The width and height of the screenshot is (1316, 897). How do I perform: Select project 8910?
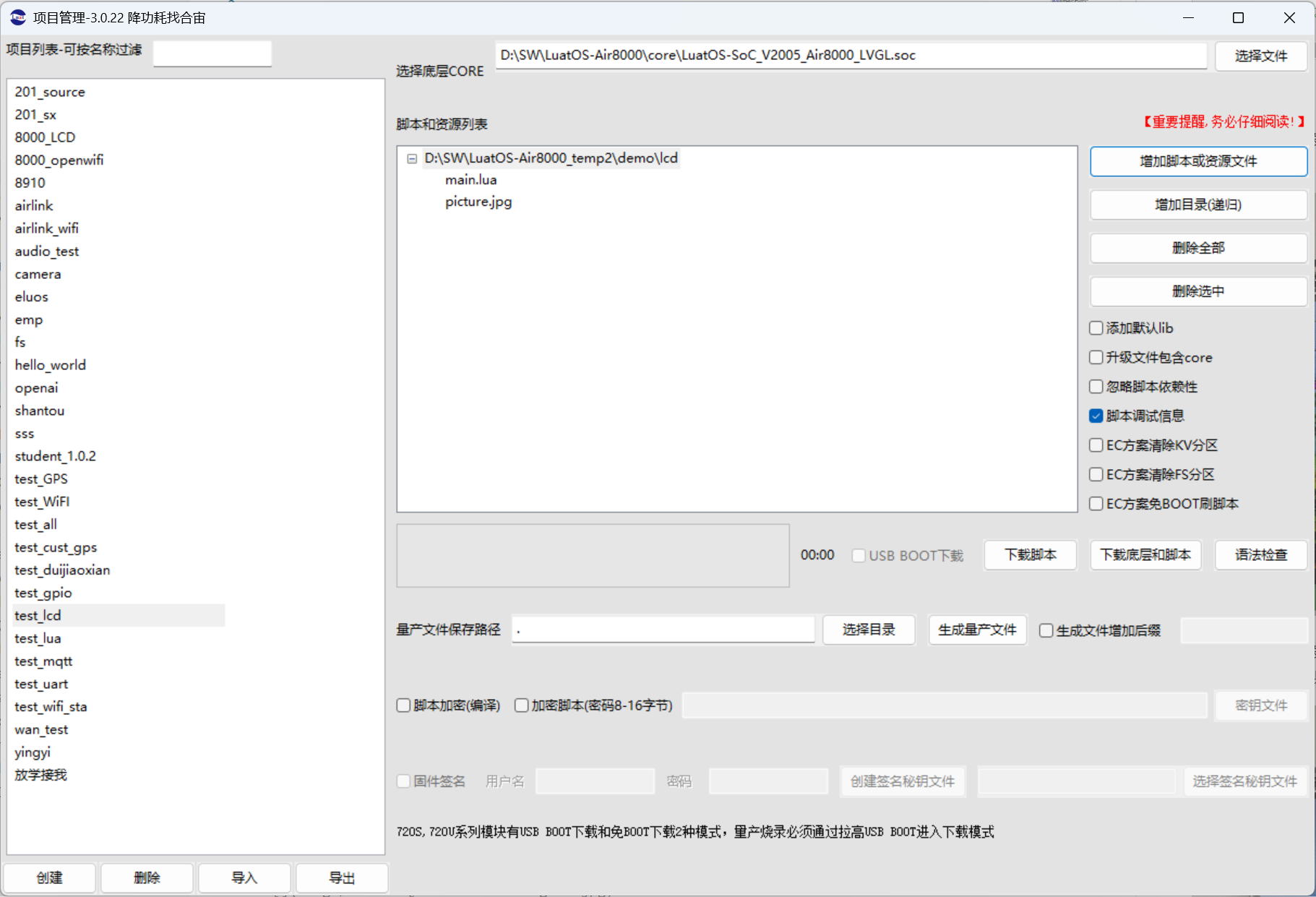(x=30, y=183)
